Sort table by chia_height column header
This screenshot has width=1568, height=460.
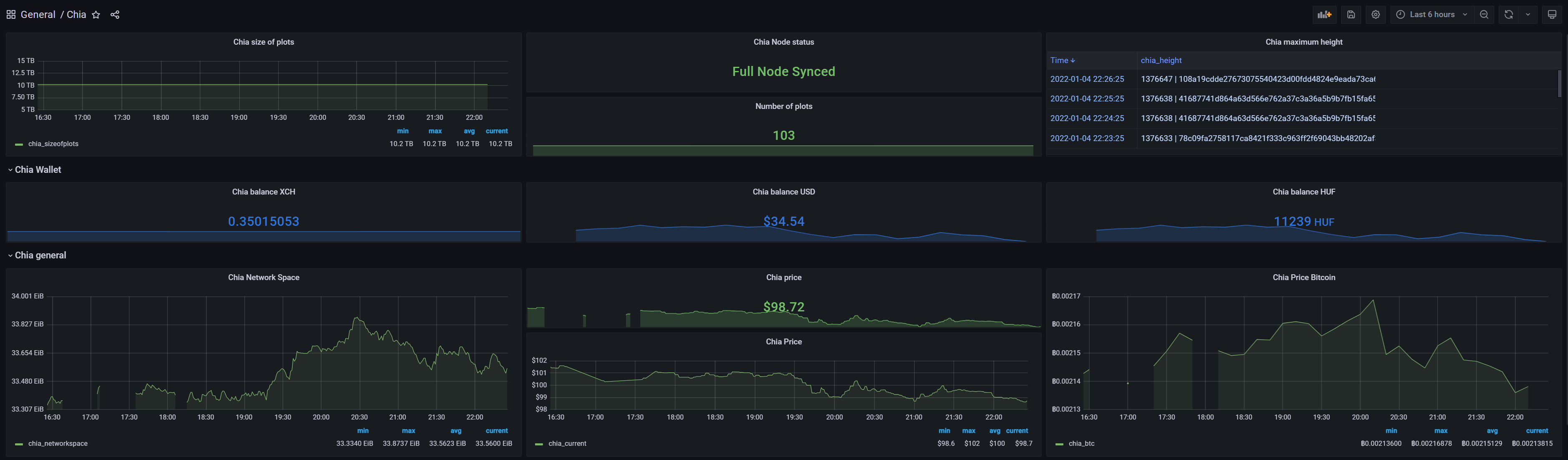pos(1161,61)
